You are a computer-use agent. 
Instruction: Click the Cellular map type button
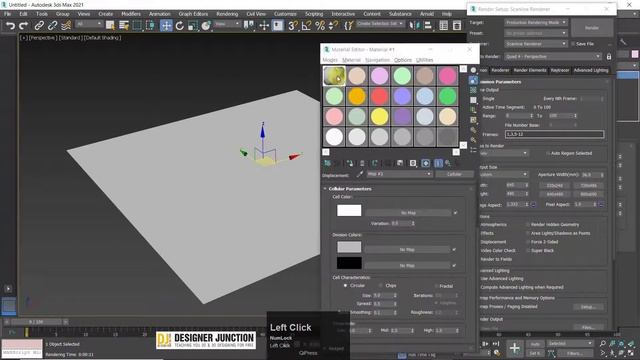(454, 174)
